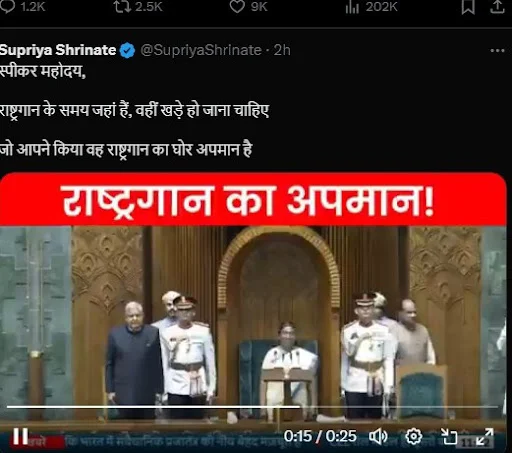
Task: Share the post using the upload arrow icon
Action: pyautogui.click(x=497, y=7)
